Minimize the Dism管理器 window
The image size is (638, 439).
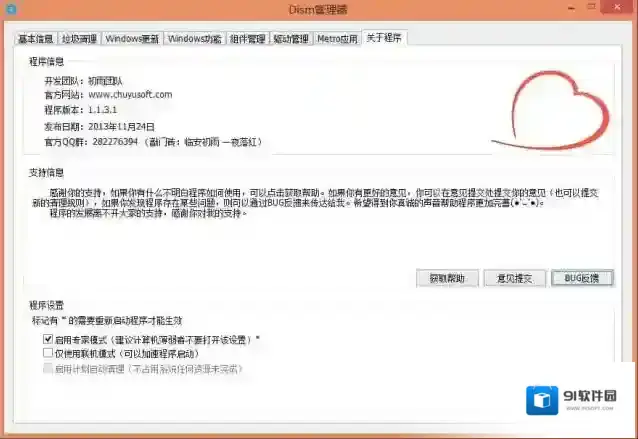(x=572, y=8)
